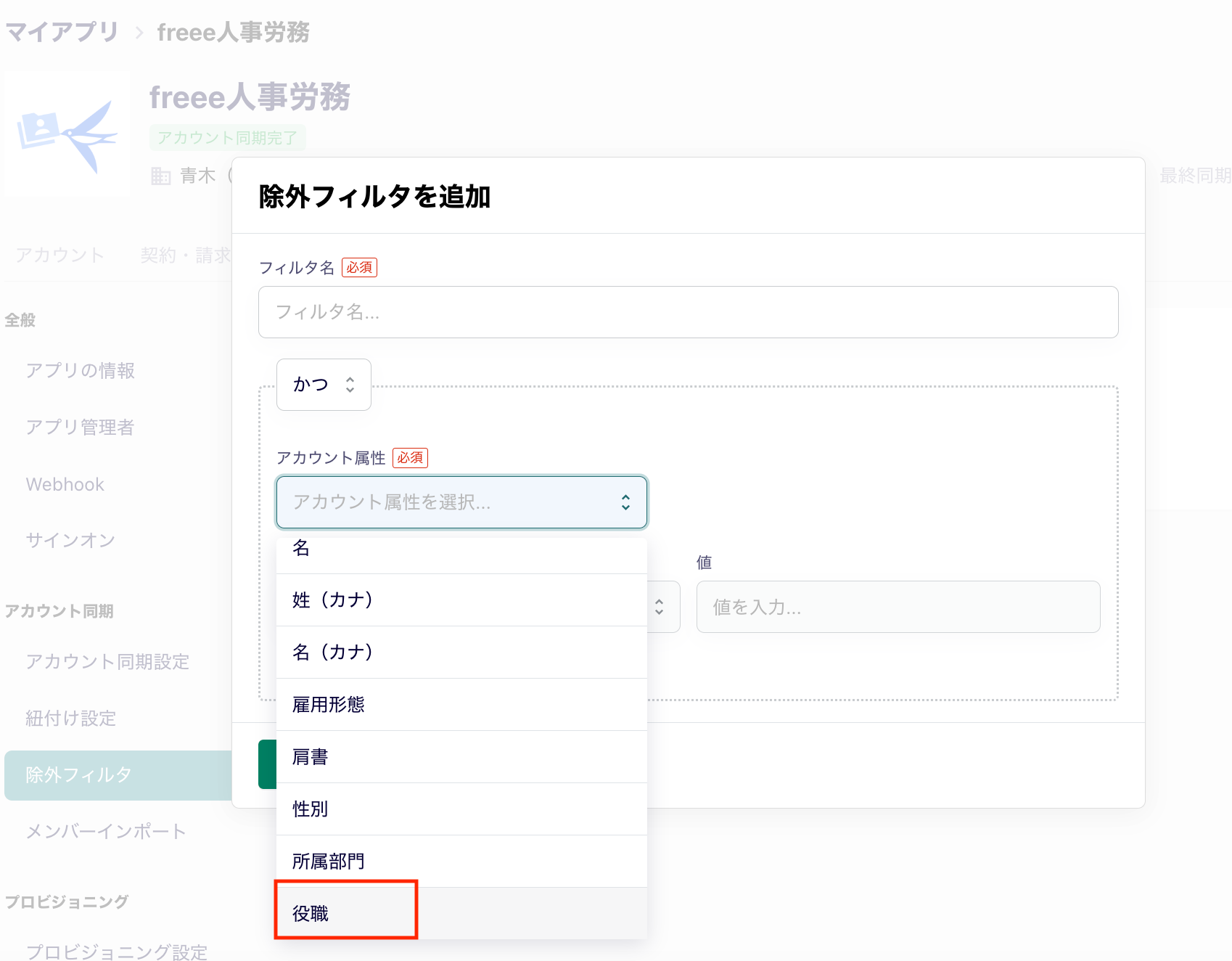Select 名（カナ） option
The width and height of the screenshot is (1232, 961).
point(332,652)
